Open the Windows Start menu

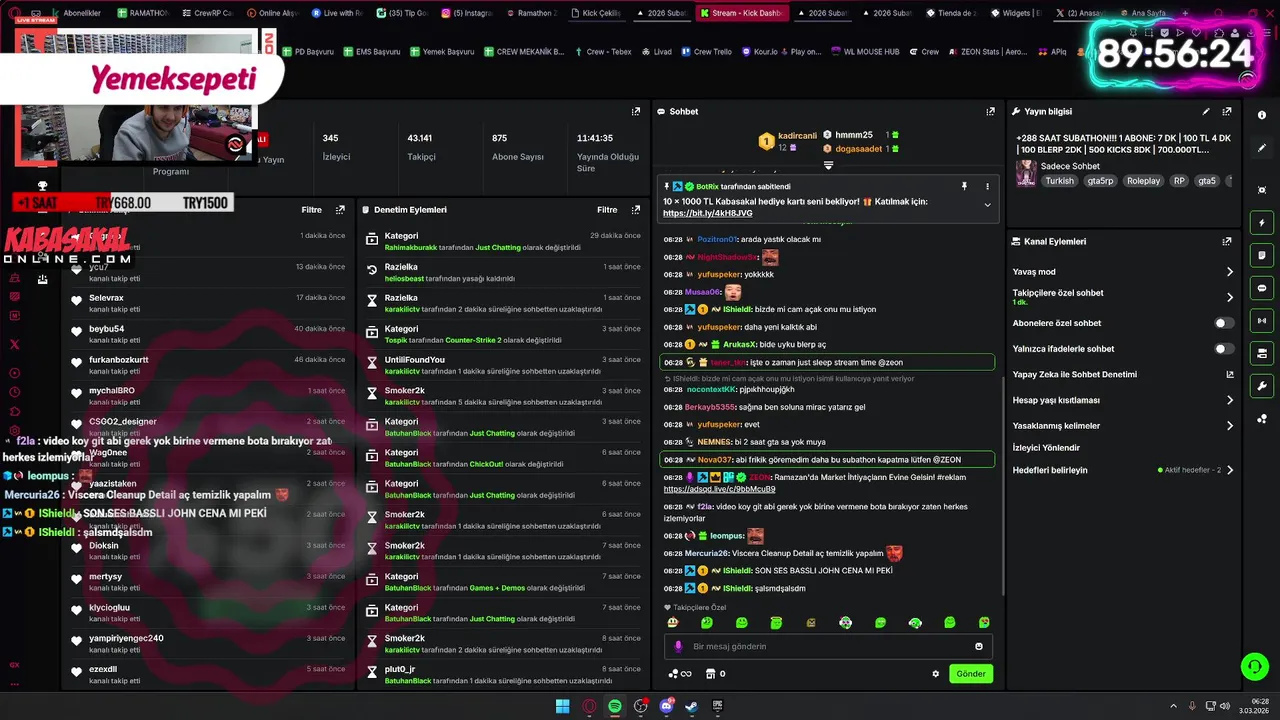point(563,706)
